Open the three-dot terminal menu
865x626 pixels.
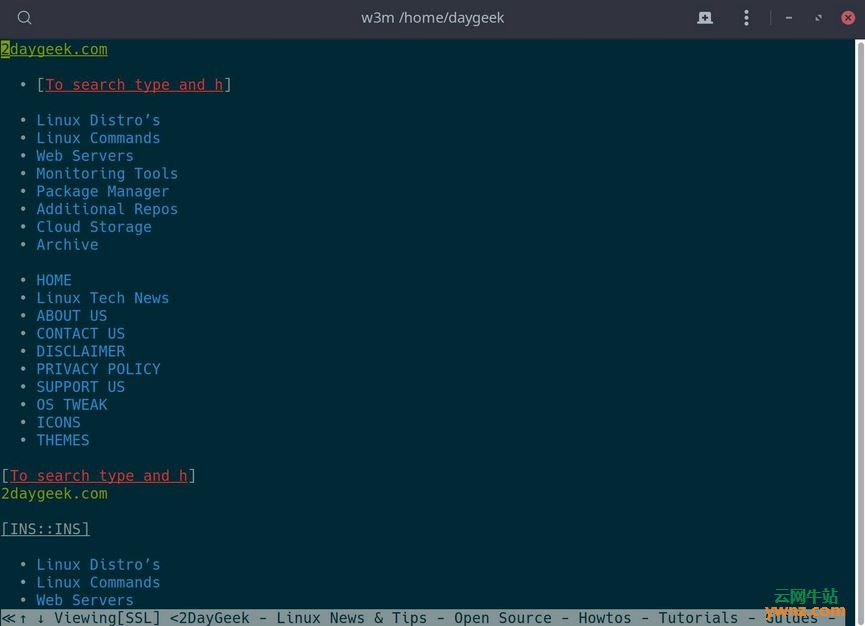point(746,18)
